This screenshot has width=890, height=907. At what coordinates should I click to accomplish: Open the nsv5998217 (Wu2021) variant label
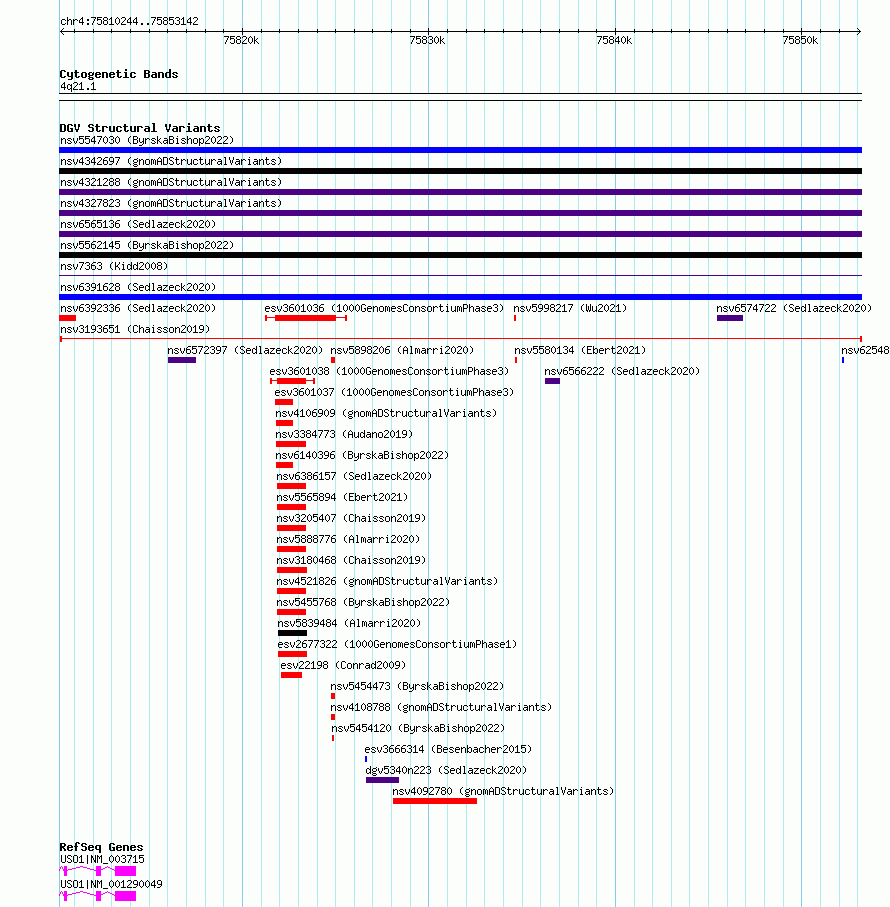(570, 308)
